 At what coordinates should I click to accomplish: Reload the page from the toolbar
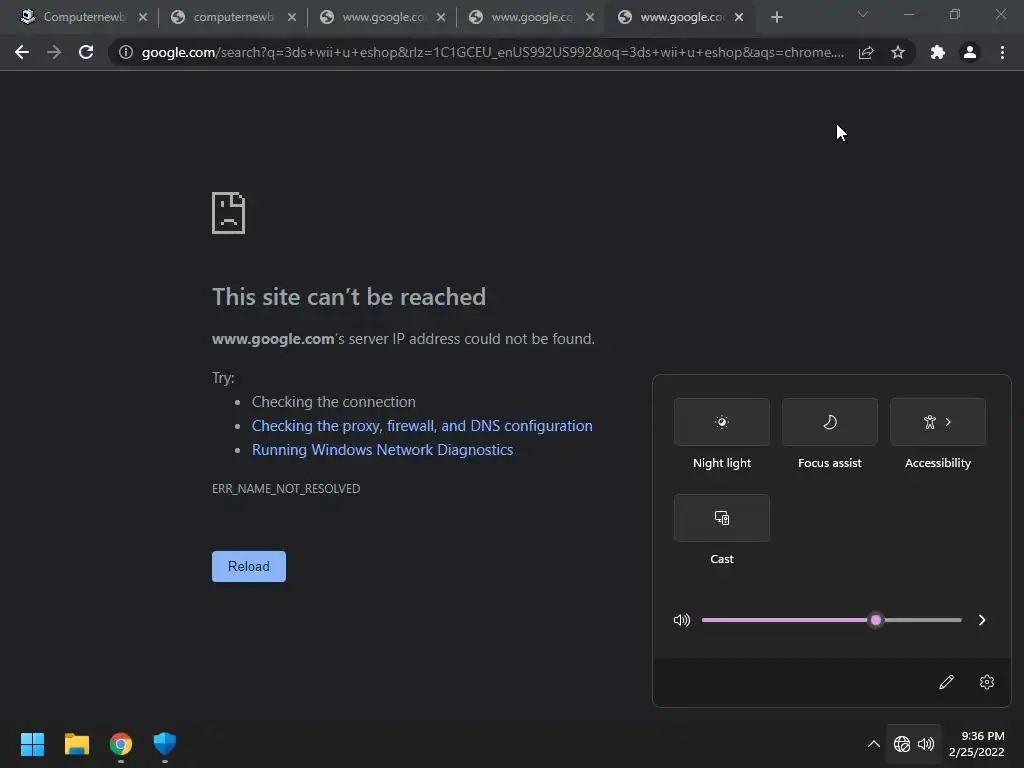click(86, 52)
